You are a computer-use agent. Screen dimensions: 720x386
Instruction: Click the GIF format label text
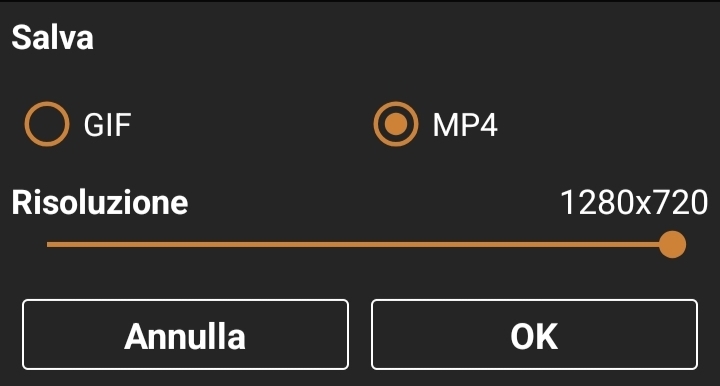[x=107, y=124]
